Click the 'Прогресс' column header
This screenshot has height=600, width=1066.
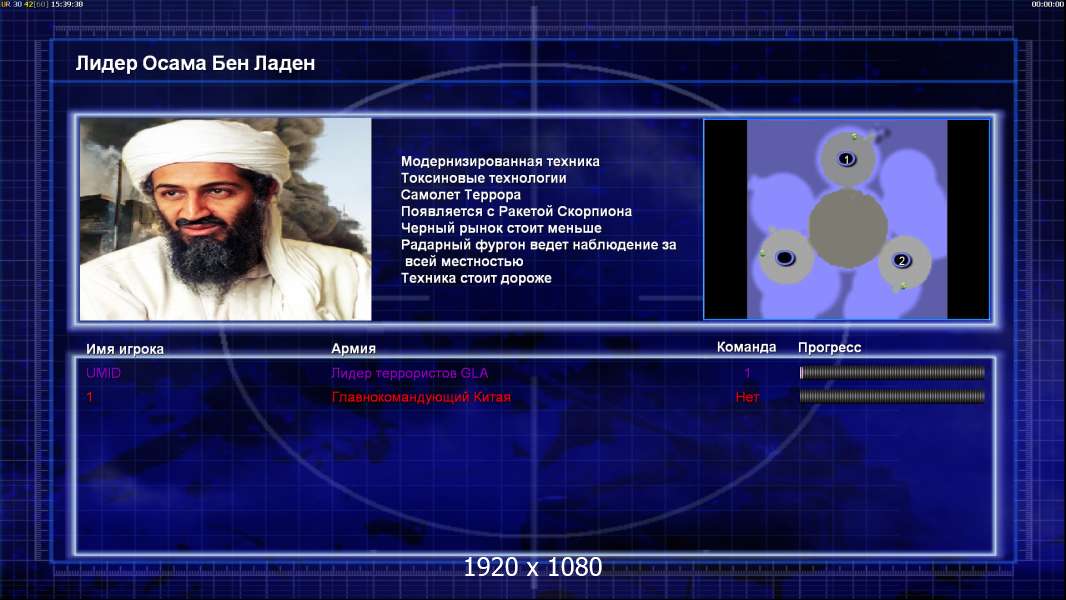[829, 348]
